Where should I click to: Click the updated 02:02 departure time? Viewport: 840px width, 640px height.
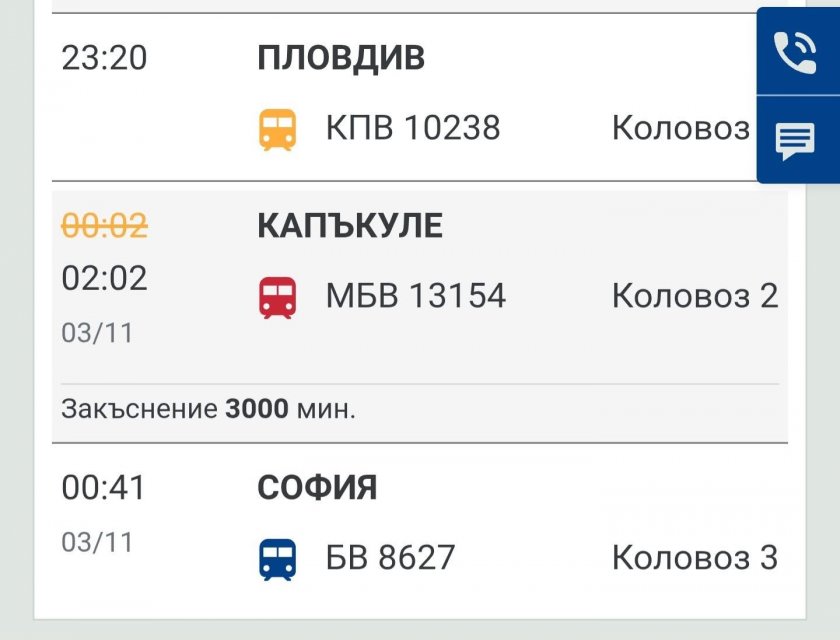click(104, 278)
